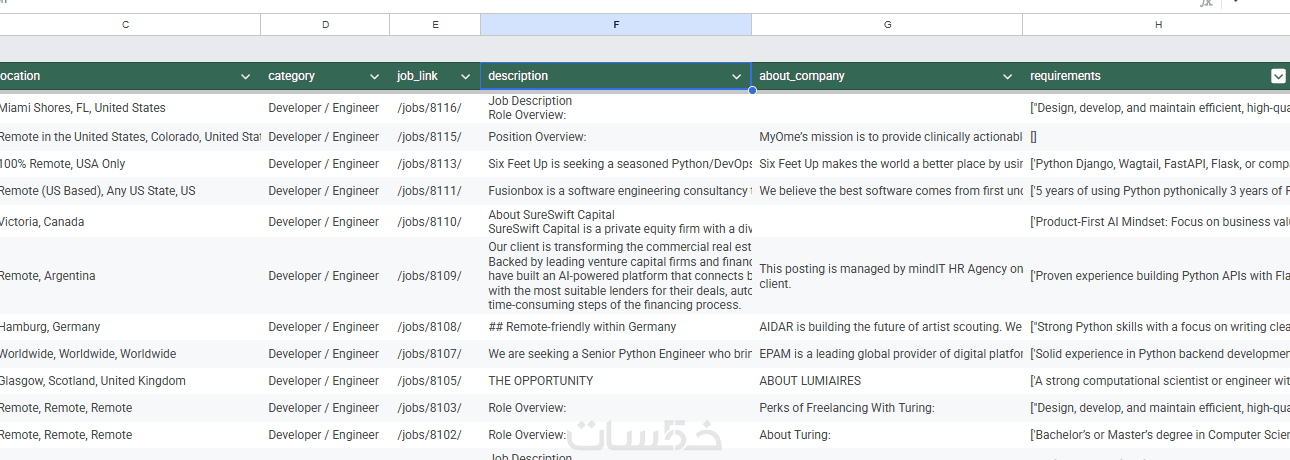
Task: Select column H header
Action: 1157,24
